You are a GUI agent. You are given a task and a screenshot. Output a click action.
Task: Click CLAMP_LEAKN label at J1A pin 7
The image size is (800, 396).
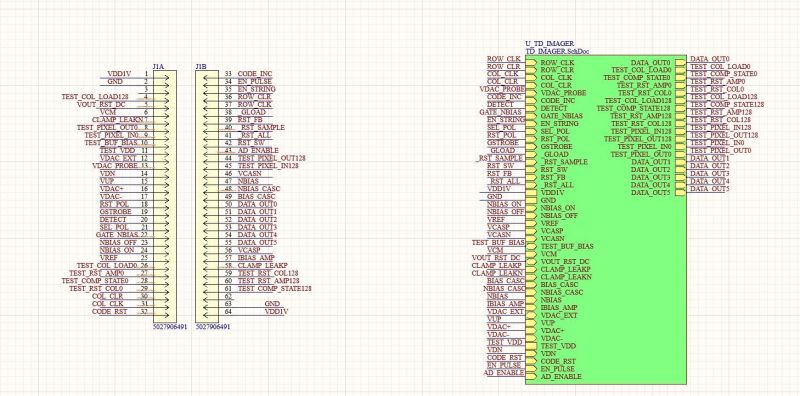tap(117, 119)
